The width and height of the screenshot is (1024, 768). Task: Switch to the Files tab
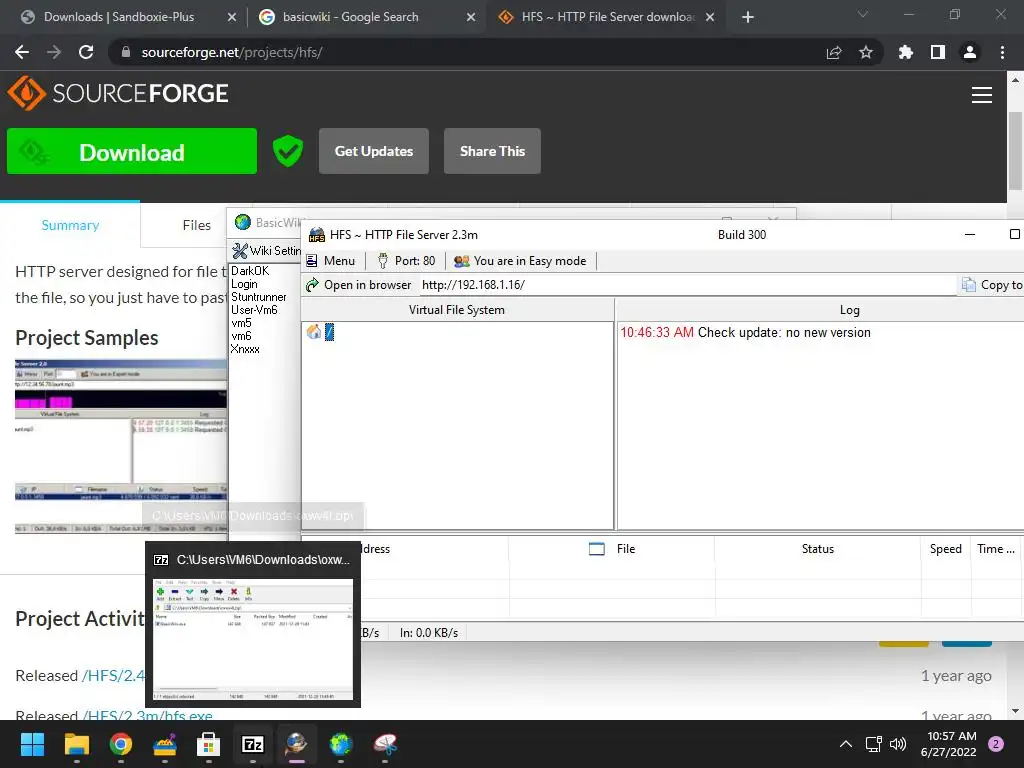[x=197, y=225]
